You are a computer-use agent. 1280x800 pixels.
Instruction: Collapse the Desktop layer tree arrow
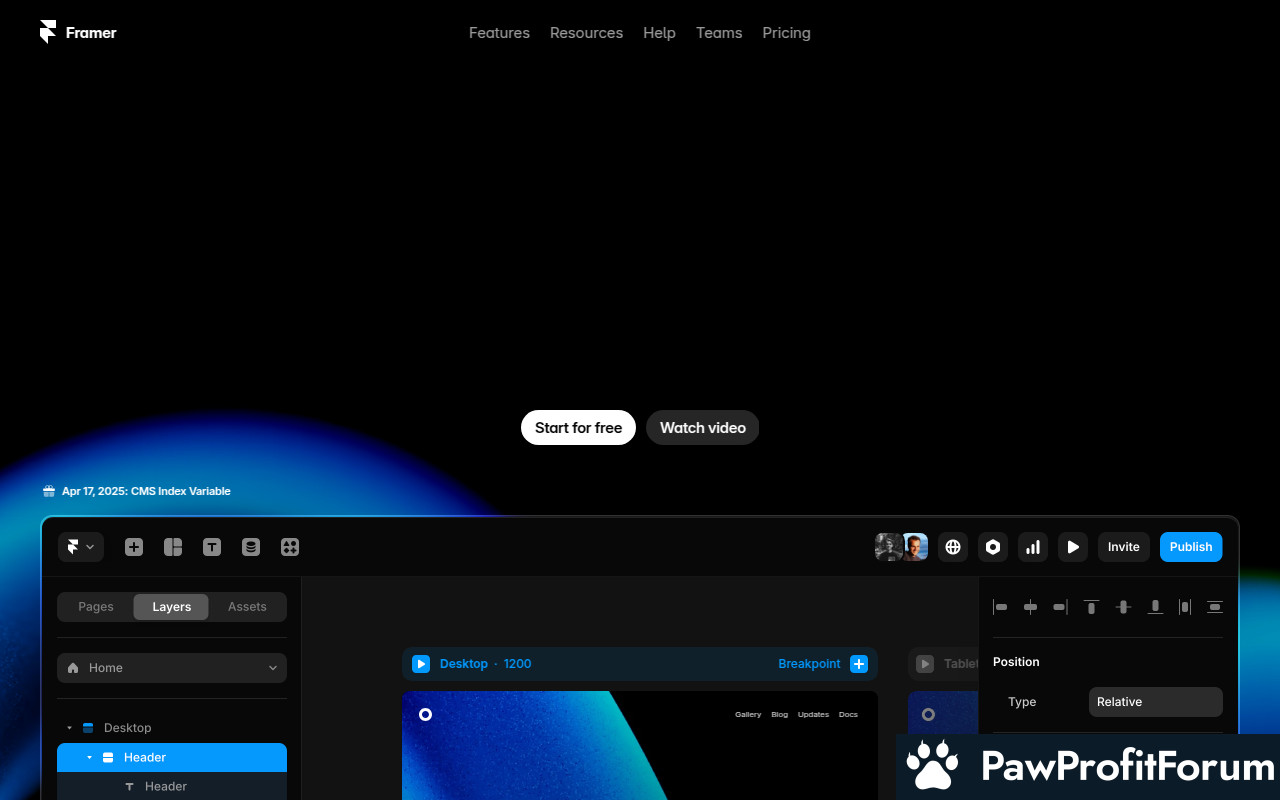pyautogui.click(x=69, y=728)
